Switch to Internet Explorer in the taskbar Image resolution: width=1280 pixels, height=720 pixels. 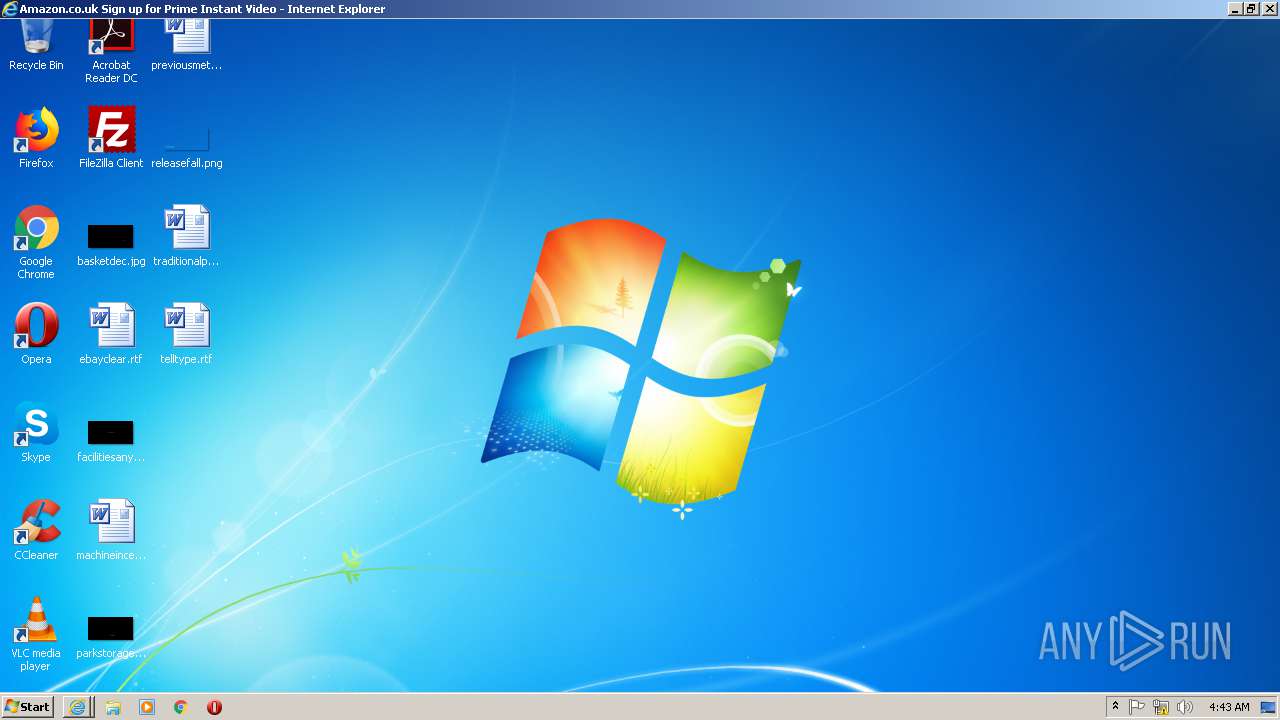tap(77, 707)
